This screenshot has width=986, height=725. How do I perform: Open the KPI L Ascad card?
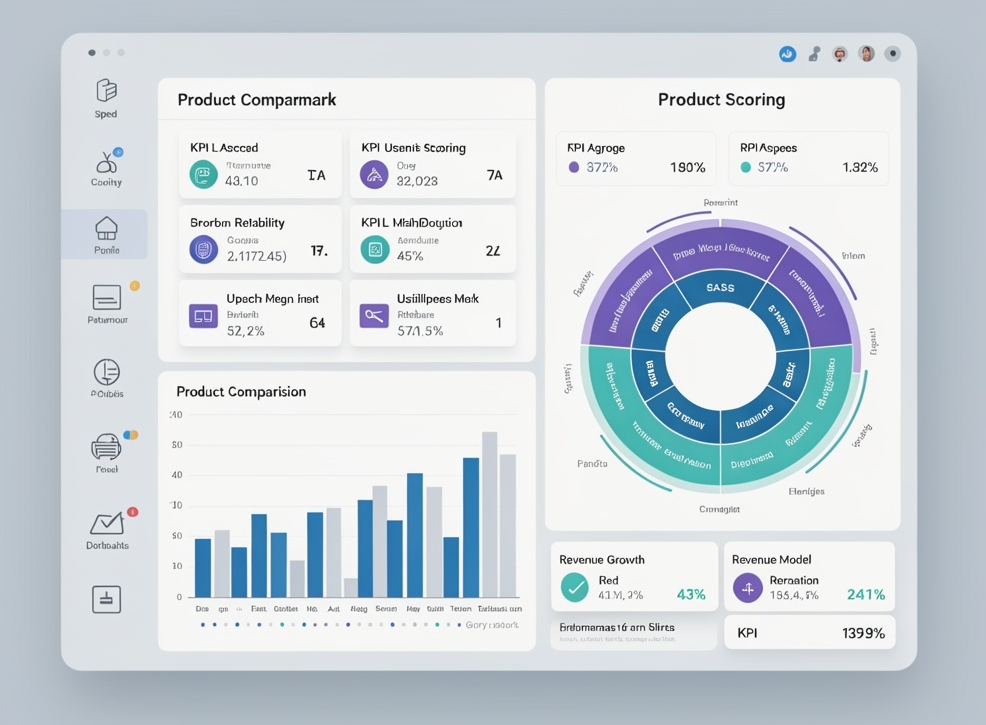coord(260,165)
